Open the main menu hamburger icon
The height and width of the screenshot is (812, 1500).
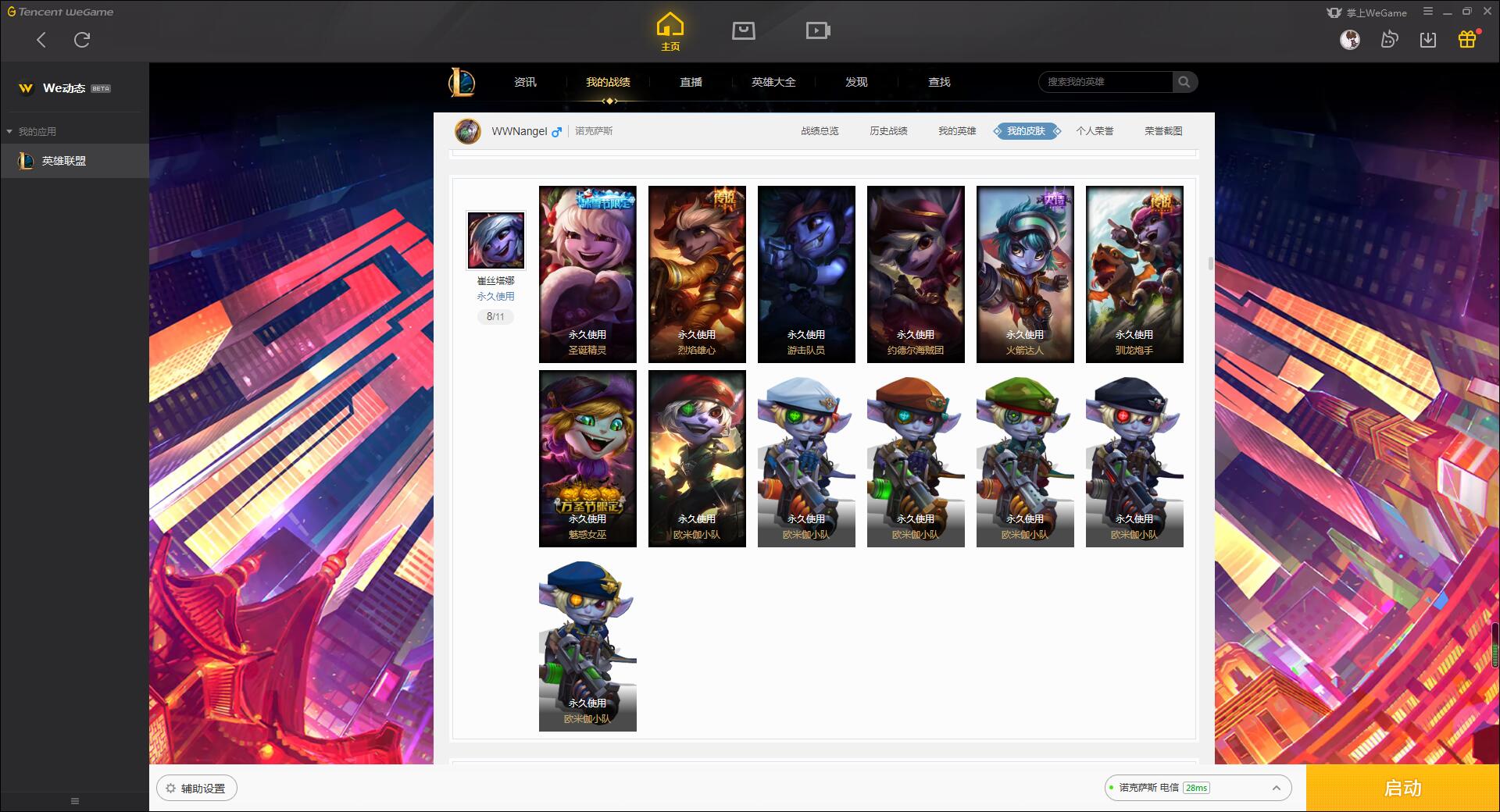tap(1428, 12)
